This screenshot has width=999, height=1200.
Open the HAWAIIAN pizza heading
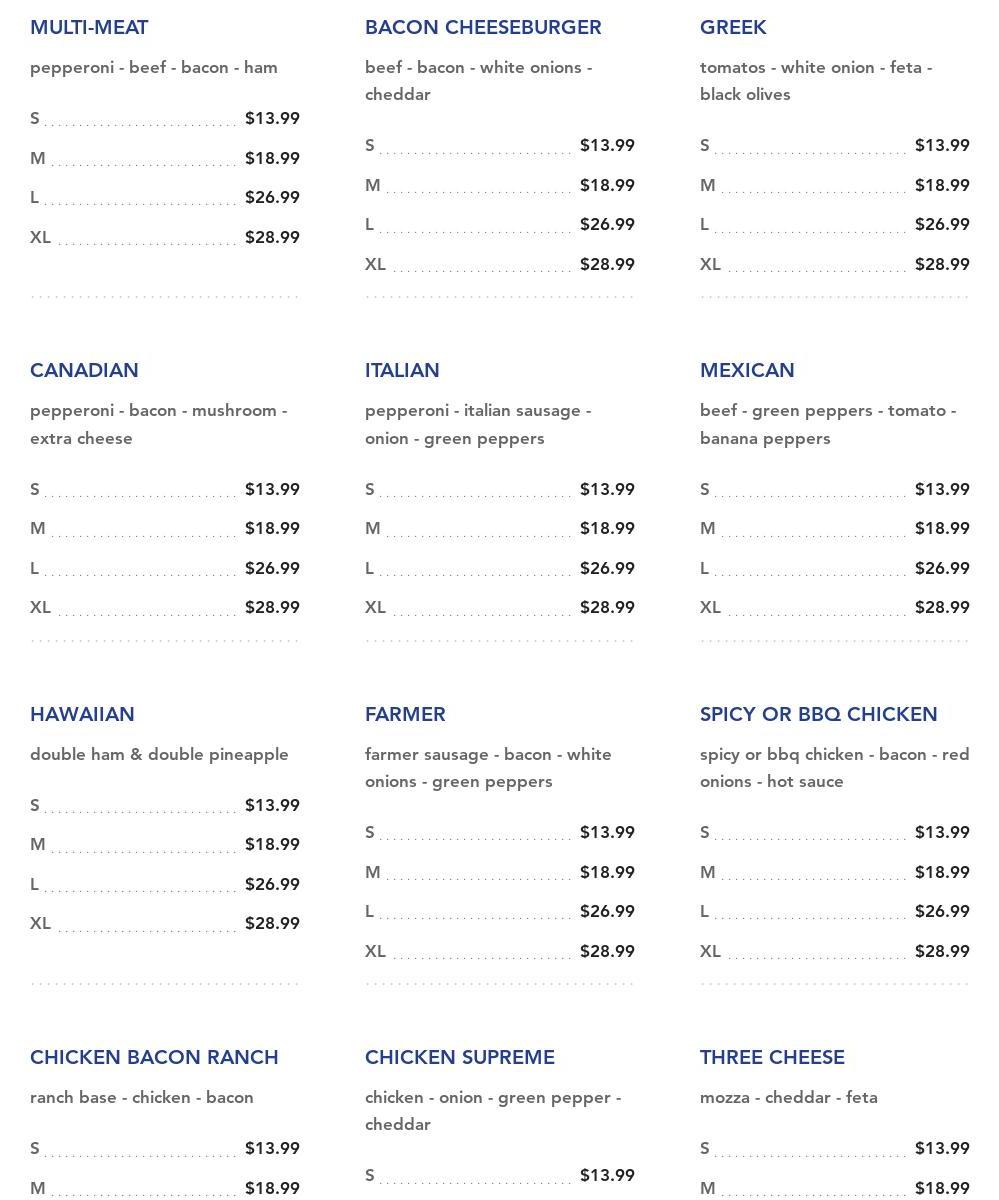82,715
